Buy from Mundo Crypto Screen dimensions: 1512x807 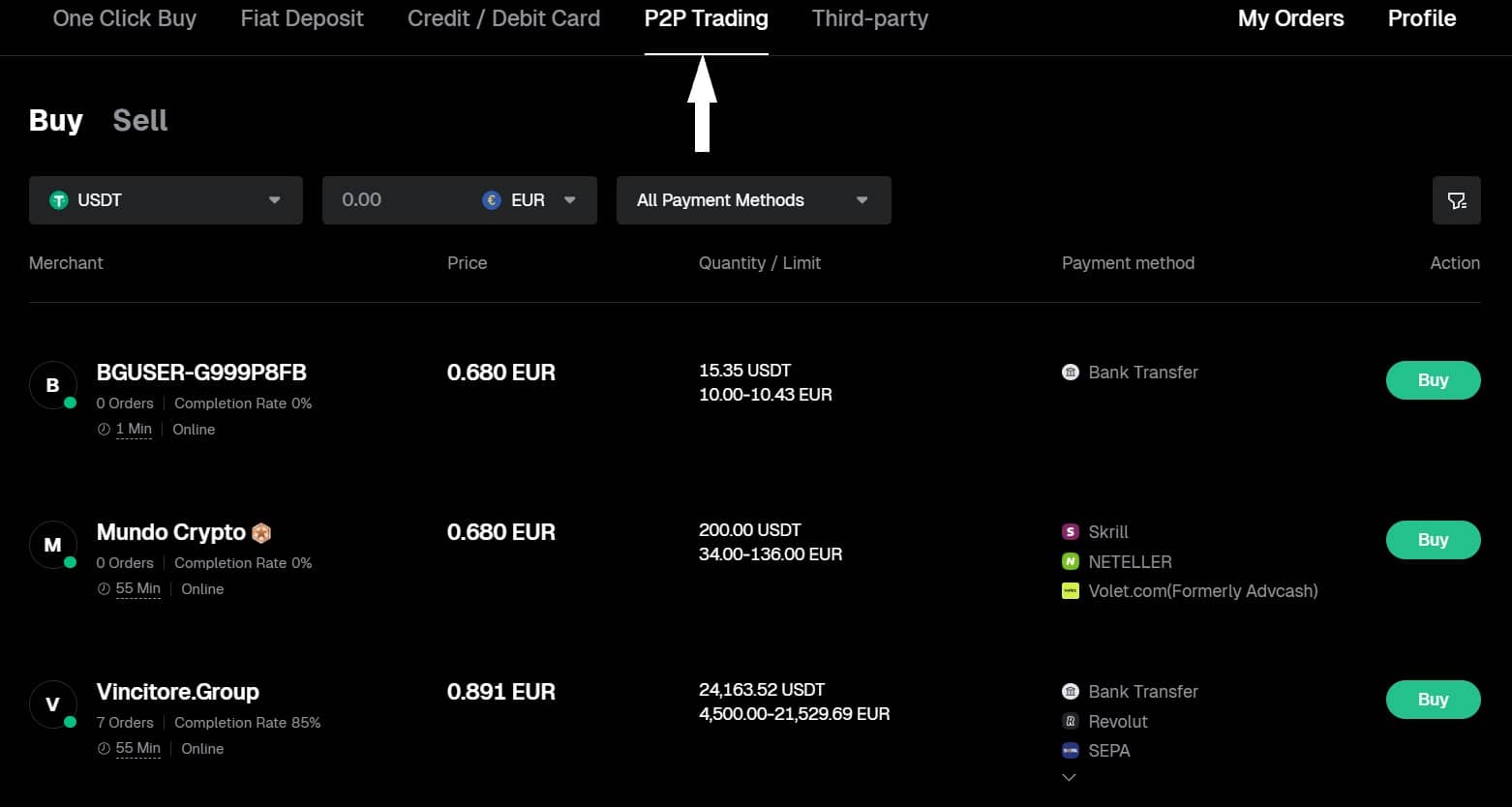click(1434, 540)
